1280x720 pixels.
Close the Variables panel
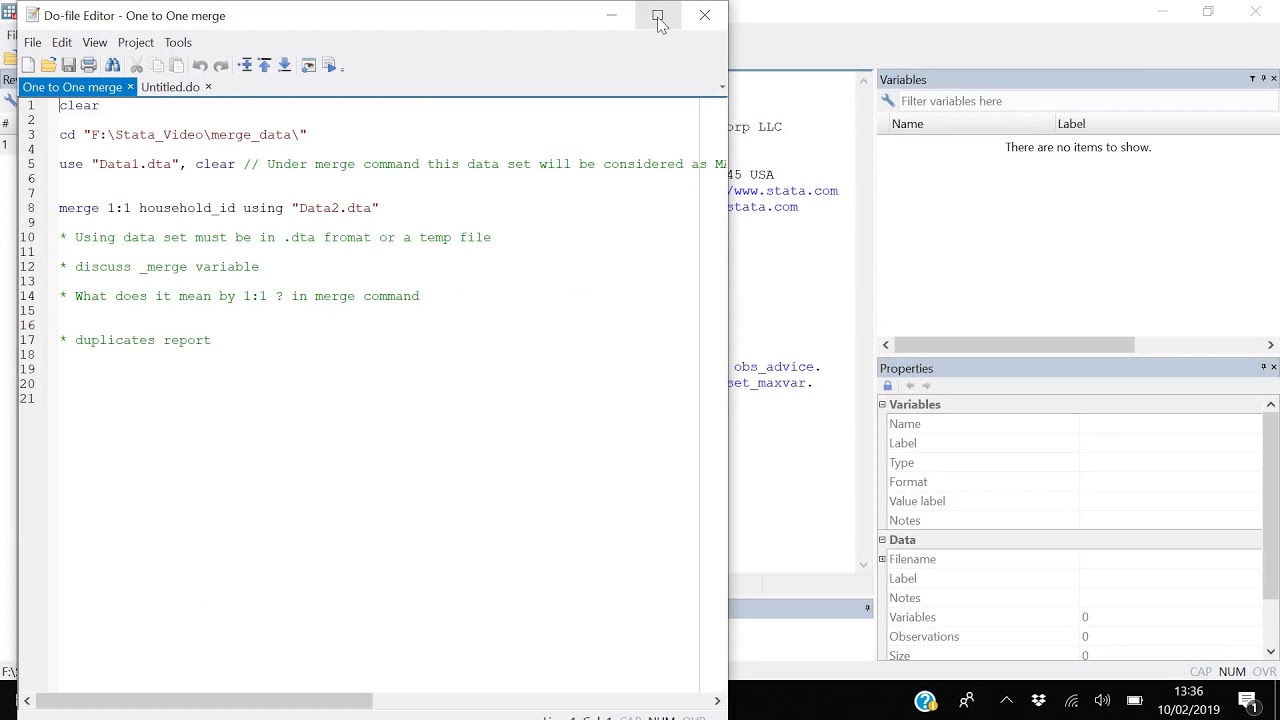click(1273, 79)
